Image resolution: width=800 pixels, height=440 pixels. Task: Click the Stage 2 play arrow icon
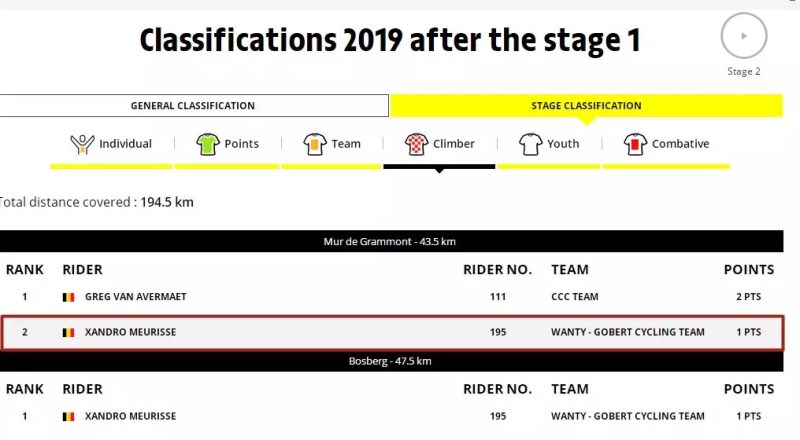743,37
